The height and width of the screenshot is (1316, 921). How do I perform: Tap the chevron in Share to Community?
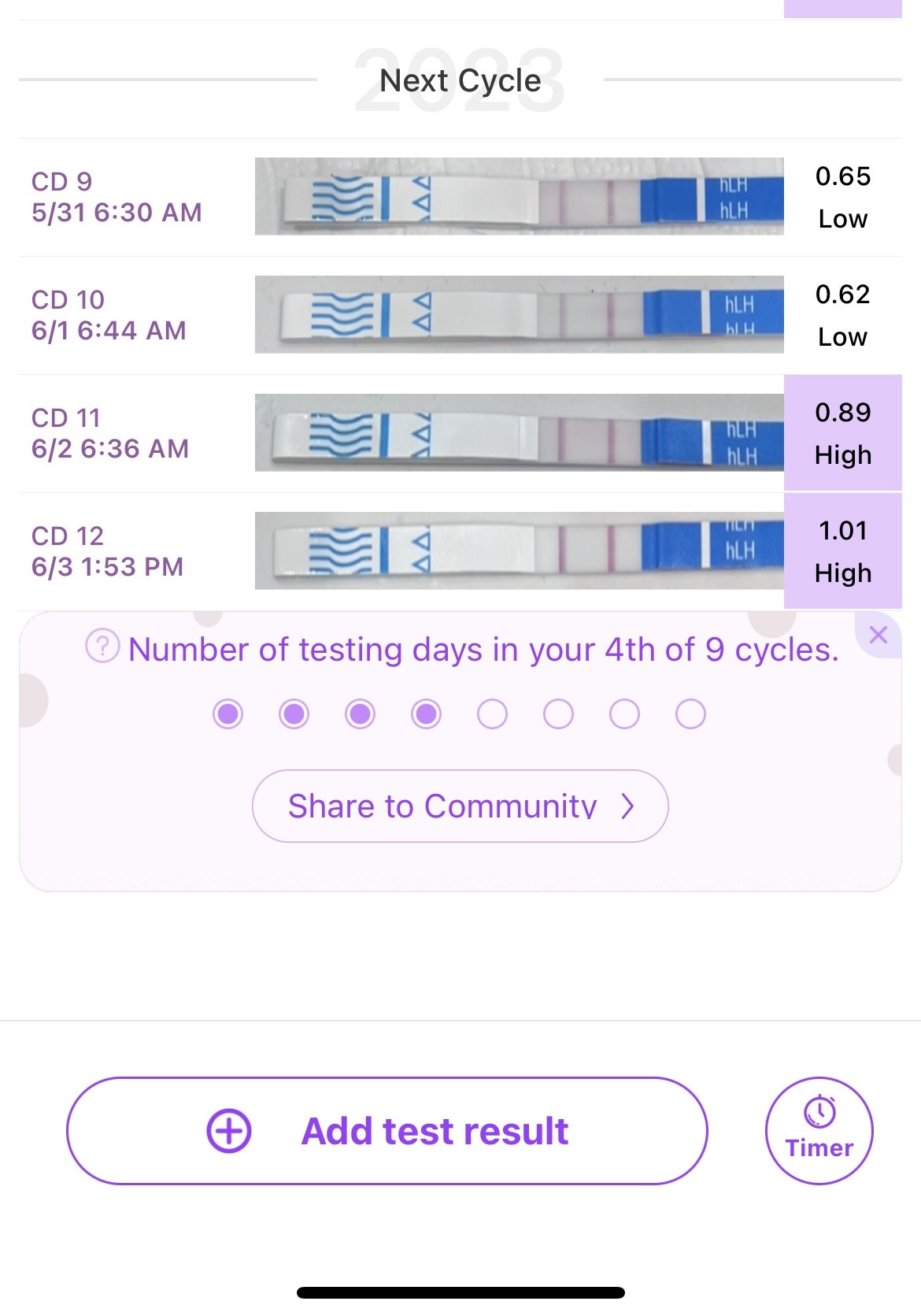[x=627, y=806]
